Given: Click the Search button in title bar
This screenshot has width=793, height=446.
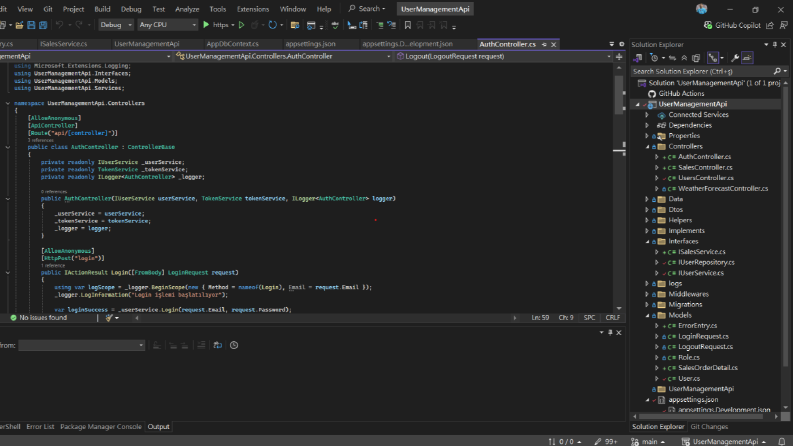Looking at the screenshot, I should 367,9.
